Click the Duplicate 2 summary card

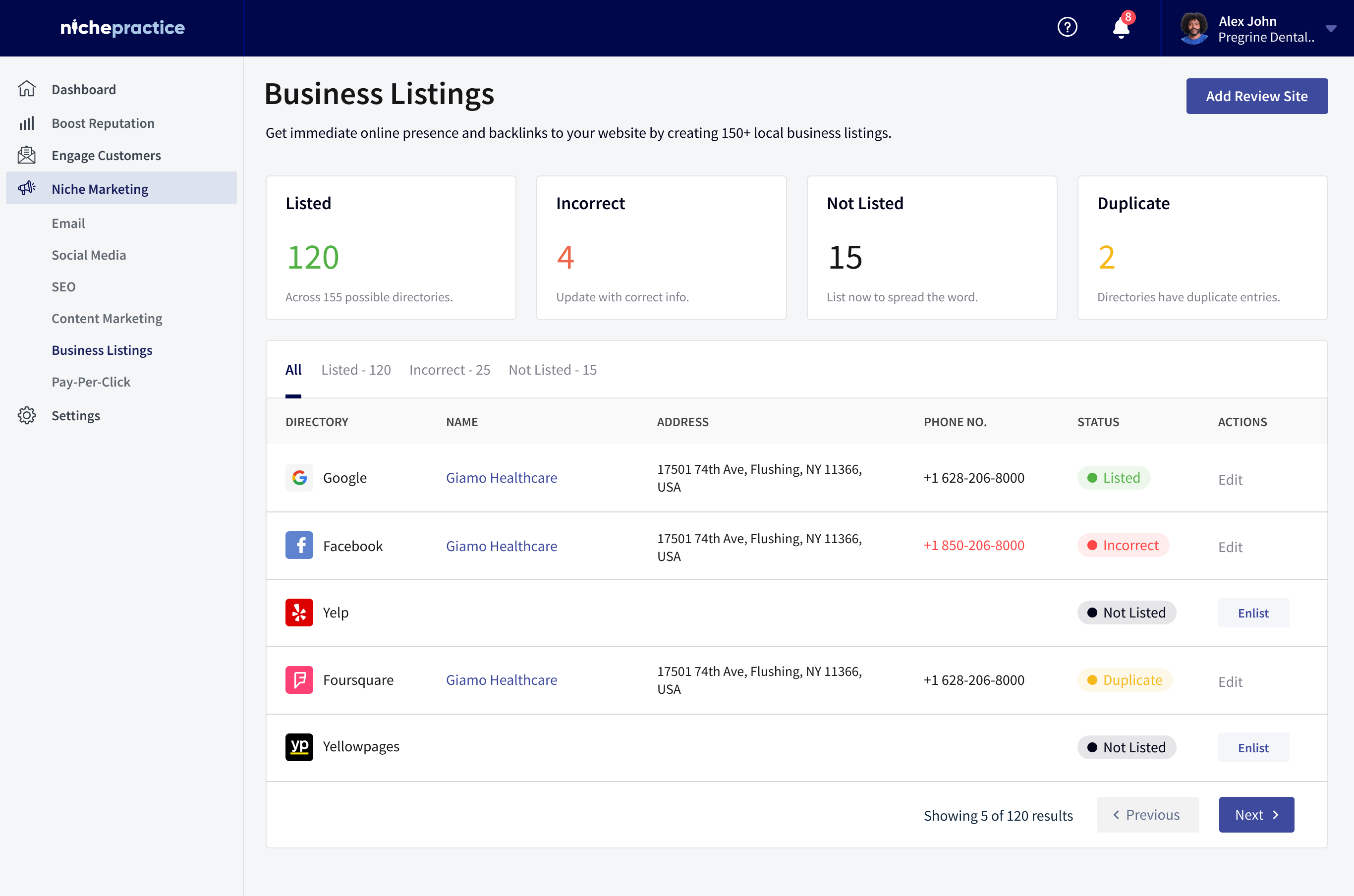[x=1202, y=247]
